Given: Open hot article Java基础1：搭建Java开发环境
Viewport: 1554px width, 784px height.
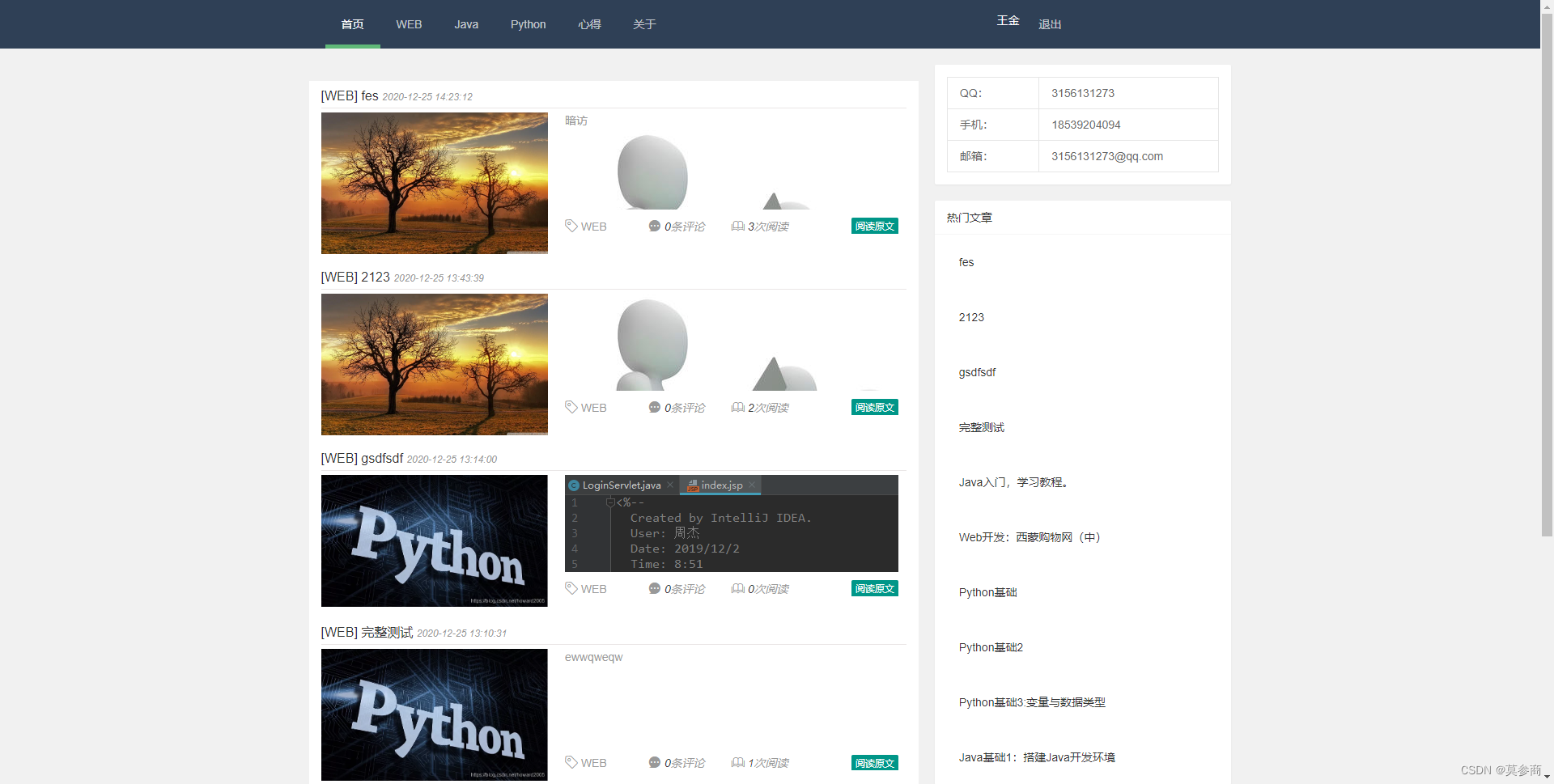Looking at the screenshot, I should [x=1037, y=757].
